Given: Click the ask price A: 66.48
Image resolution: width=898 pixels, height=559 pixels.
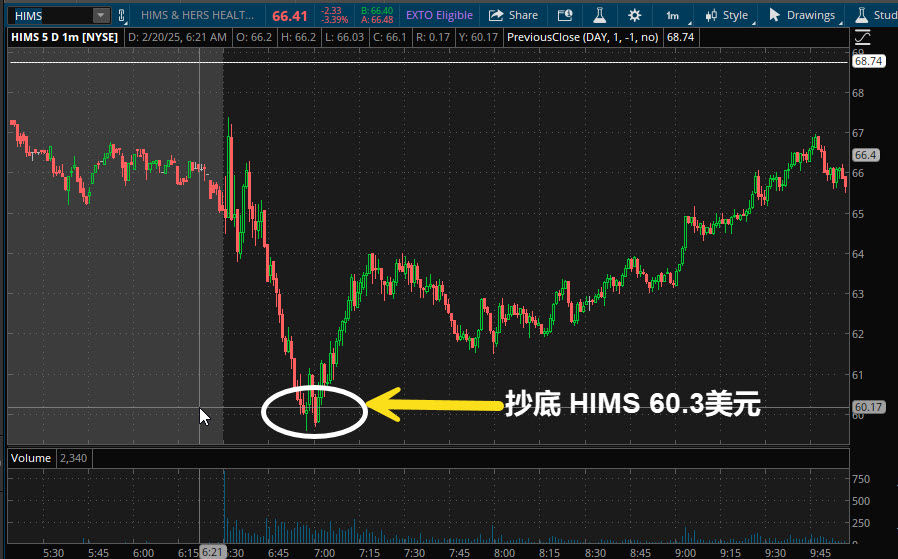Looking at the screenshot, I should tap(377, 20).
